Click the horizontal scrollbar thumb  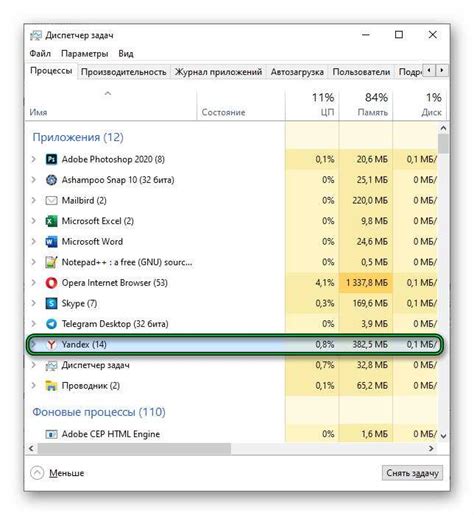click(x=134, y=449)
